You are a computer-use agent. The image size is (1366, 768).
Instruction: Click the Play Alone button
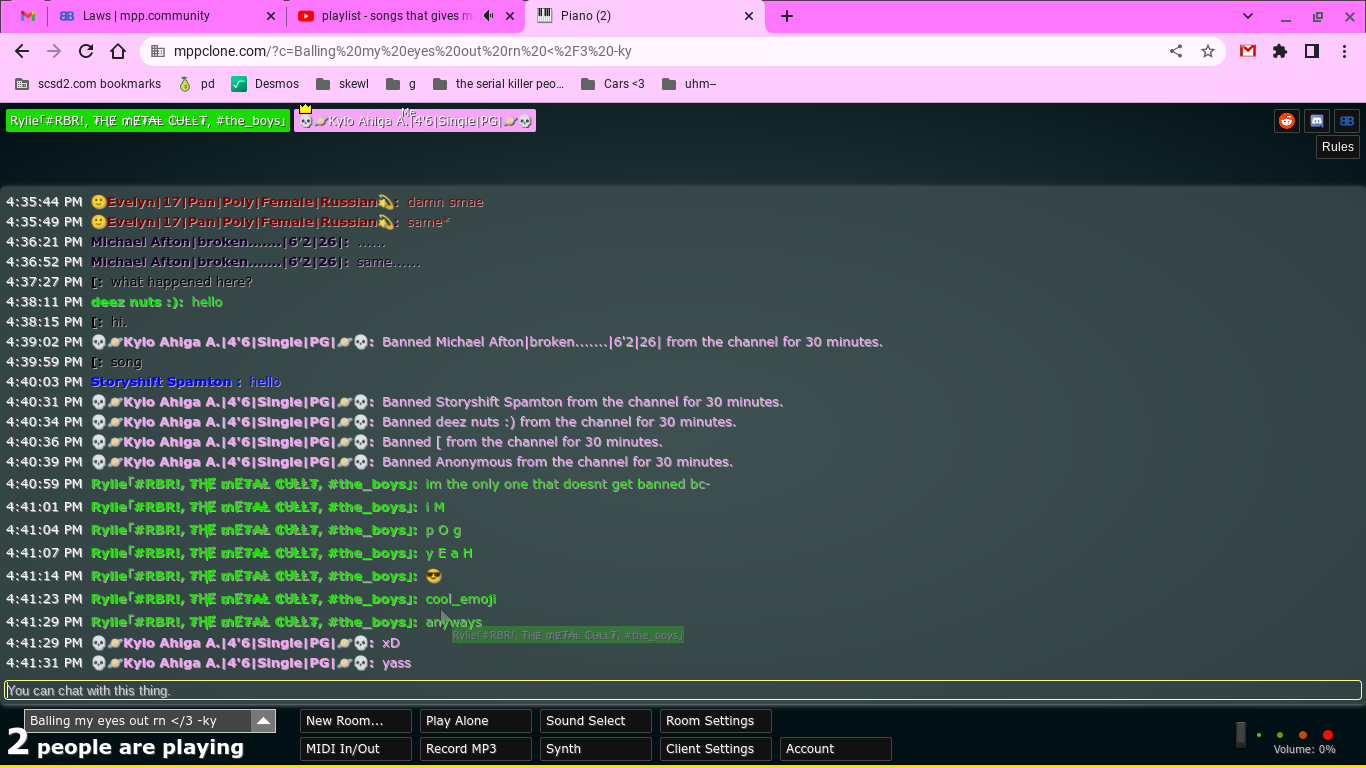click(476, 721)
